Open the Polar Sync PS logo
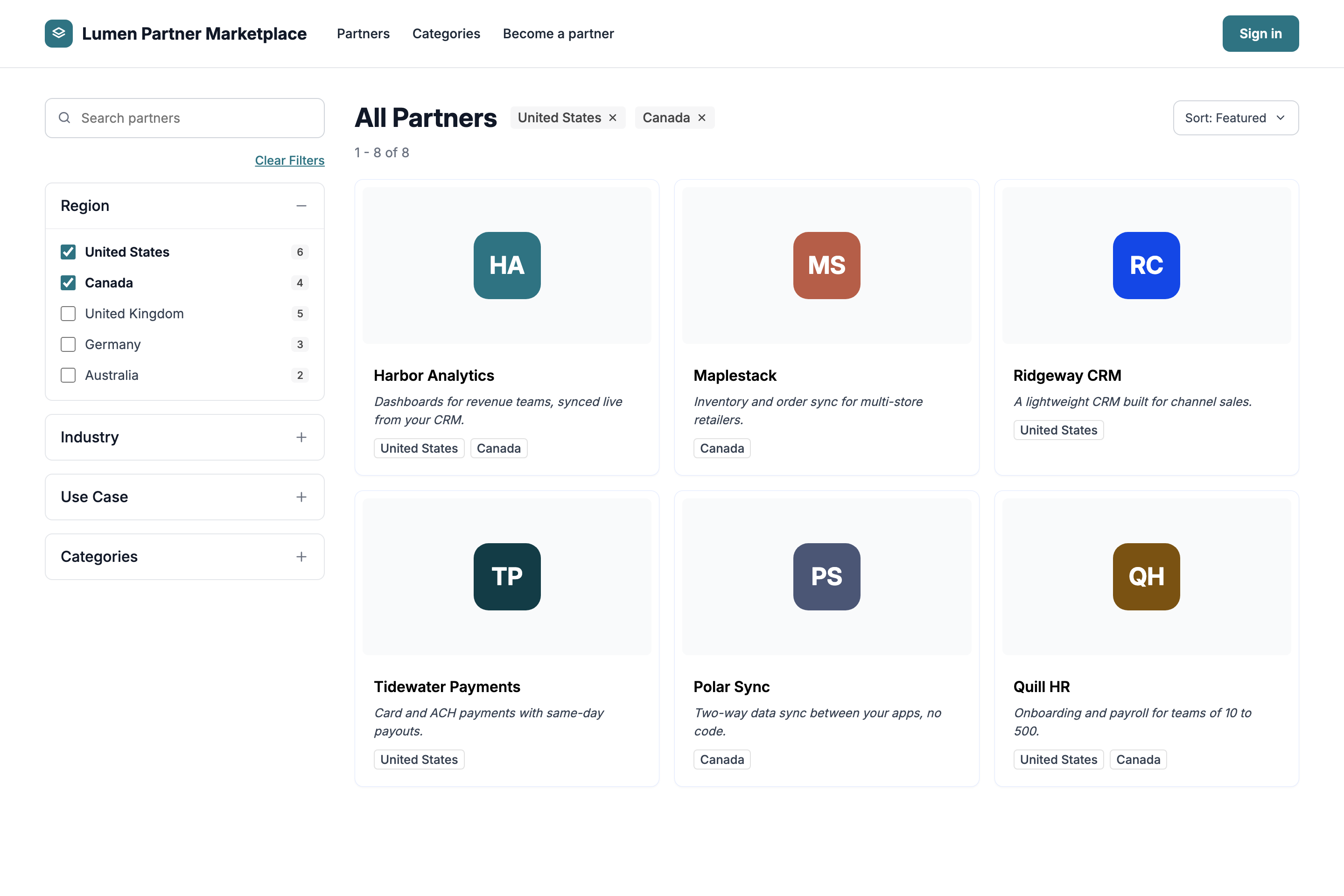 826,577
